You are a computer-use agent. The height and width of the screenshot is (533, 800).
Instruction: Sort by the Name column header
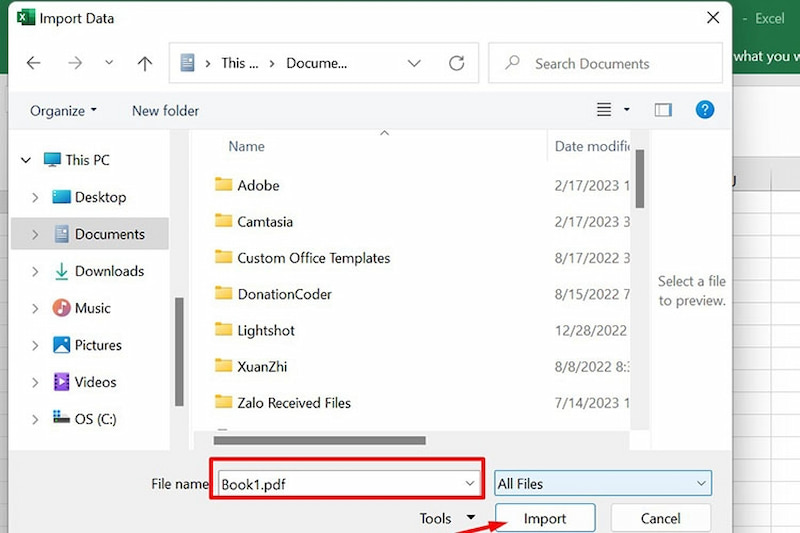[246, 146]
